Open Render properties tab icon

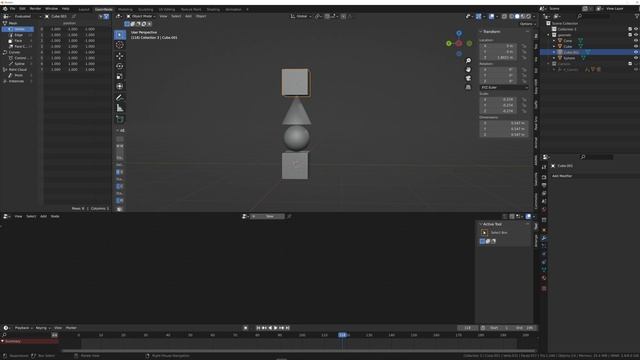click(544, 177)
